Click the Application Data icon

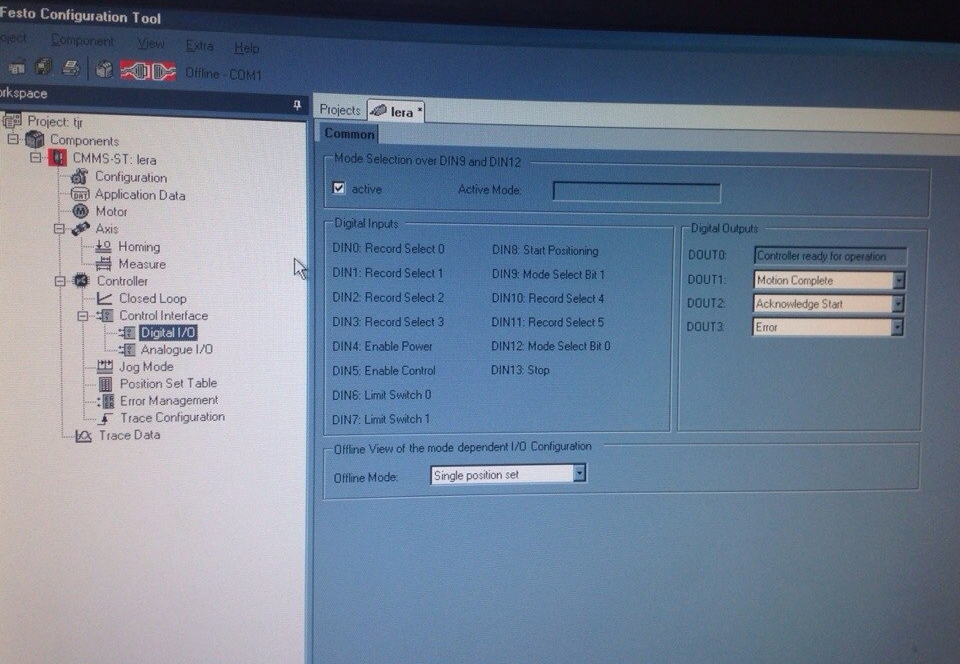[80, 195]
